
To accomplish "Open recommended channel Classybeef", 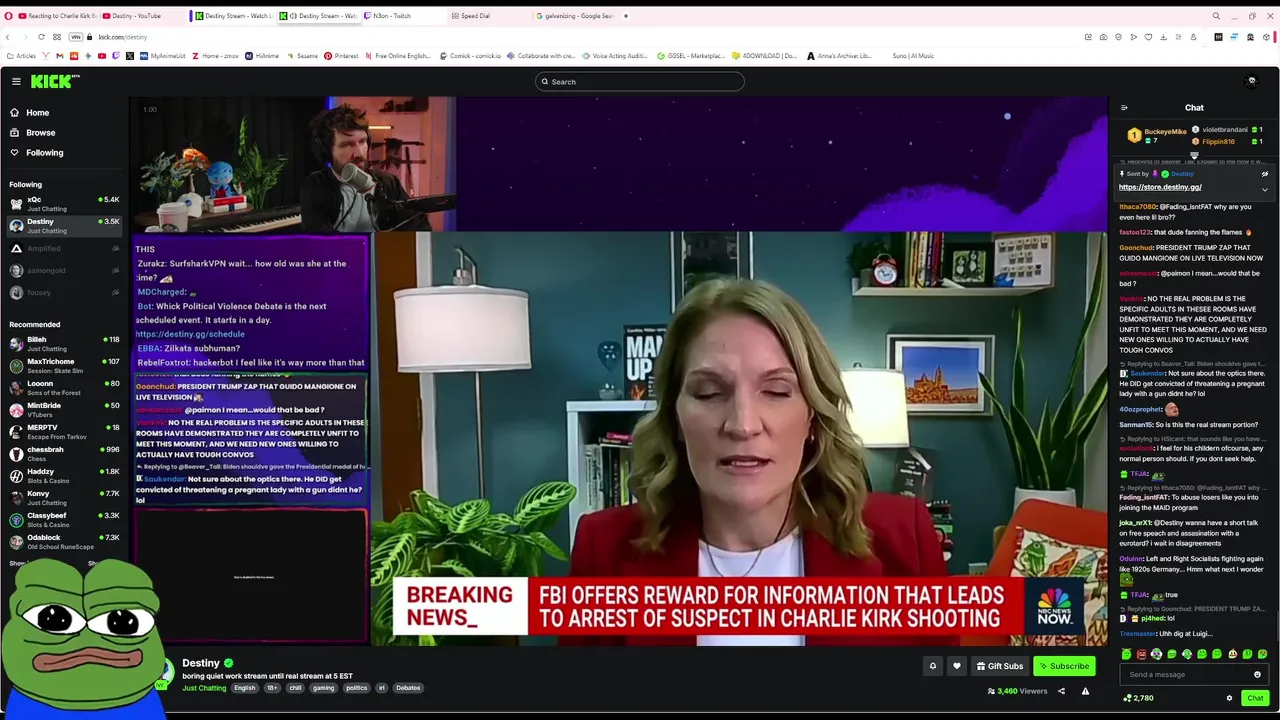I will click(64, 519).
